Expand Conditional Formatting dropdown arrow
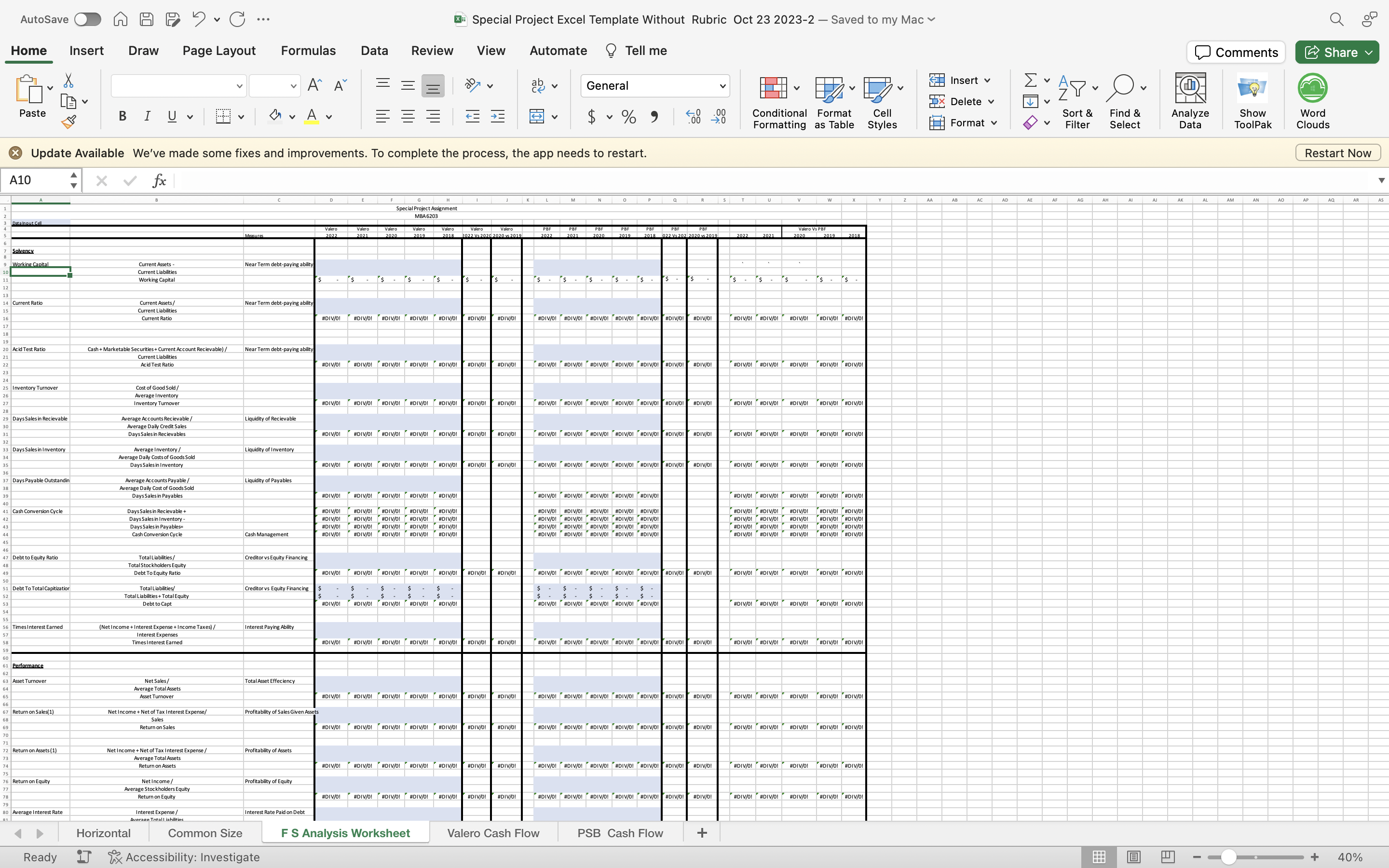 tap(797, 88)
